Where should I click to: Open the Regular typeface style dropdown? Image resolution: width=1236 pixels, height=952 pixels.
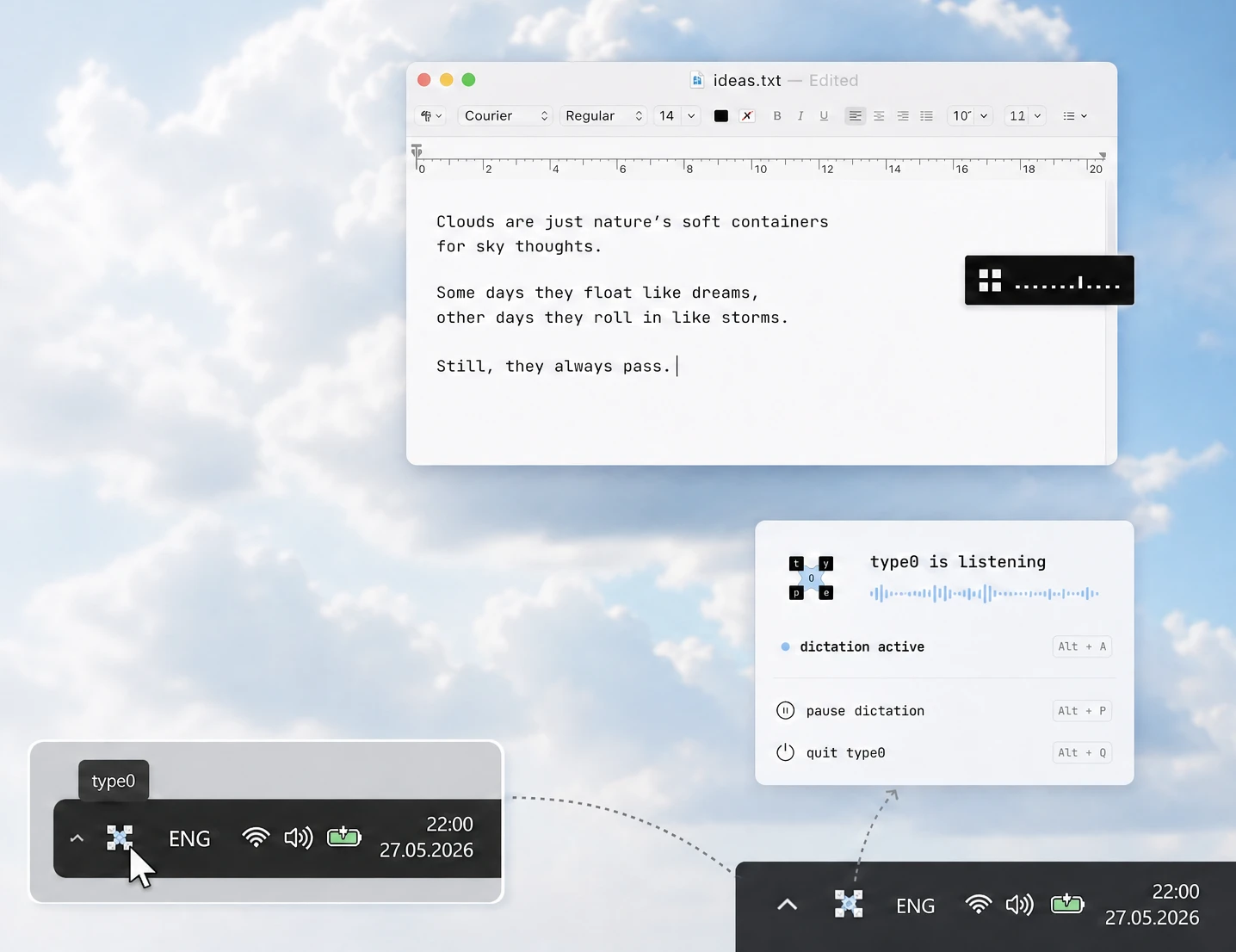pyautogui.click(x=603, y=115)
